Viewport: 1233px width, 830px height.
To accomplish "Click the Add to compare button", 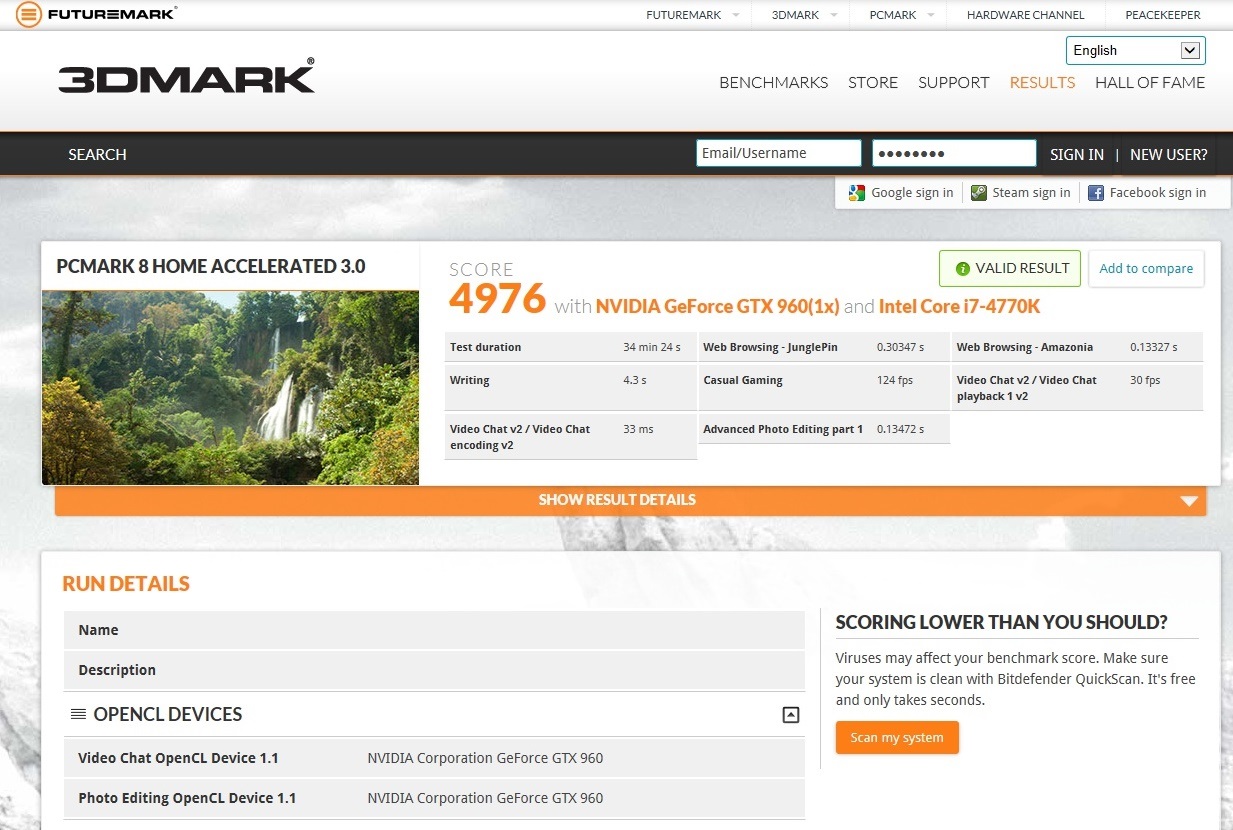I will click(x=1145, y=268).
